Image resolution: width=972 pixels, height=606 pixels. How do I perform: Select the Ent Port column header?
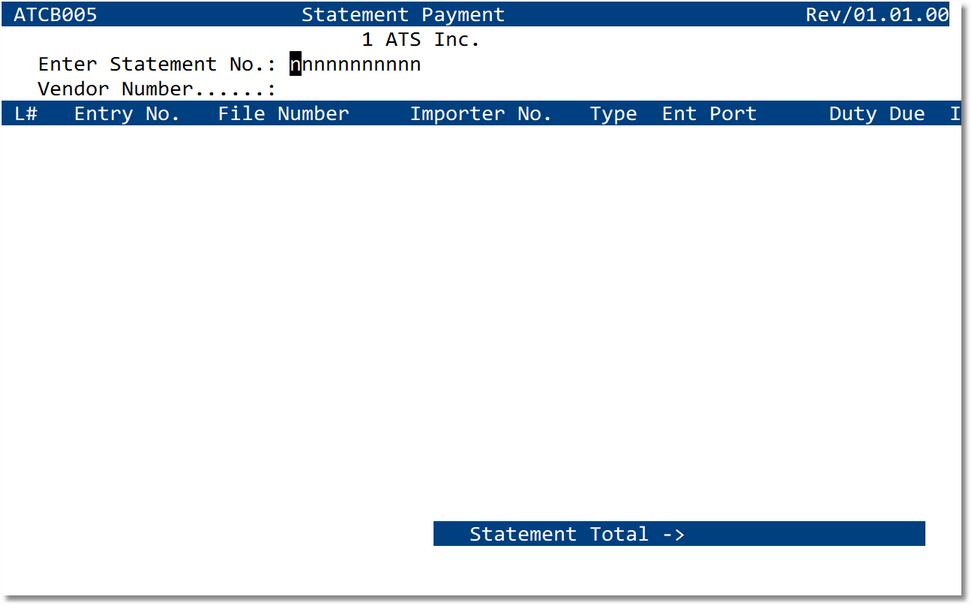point(708,113)
